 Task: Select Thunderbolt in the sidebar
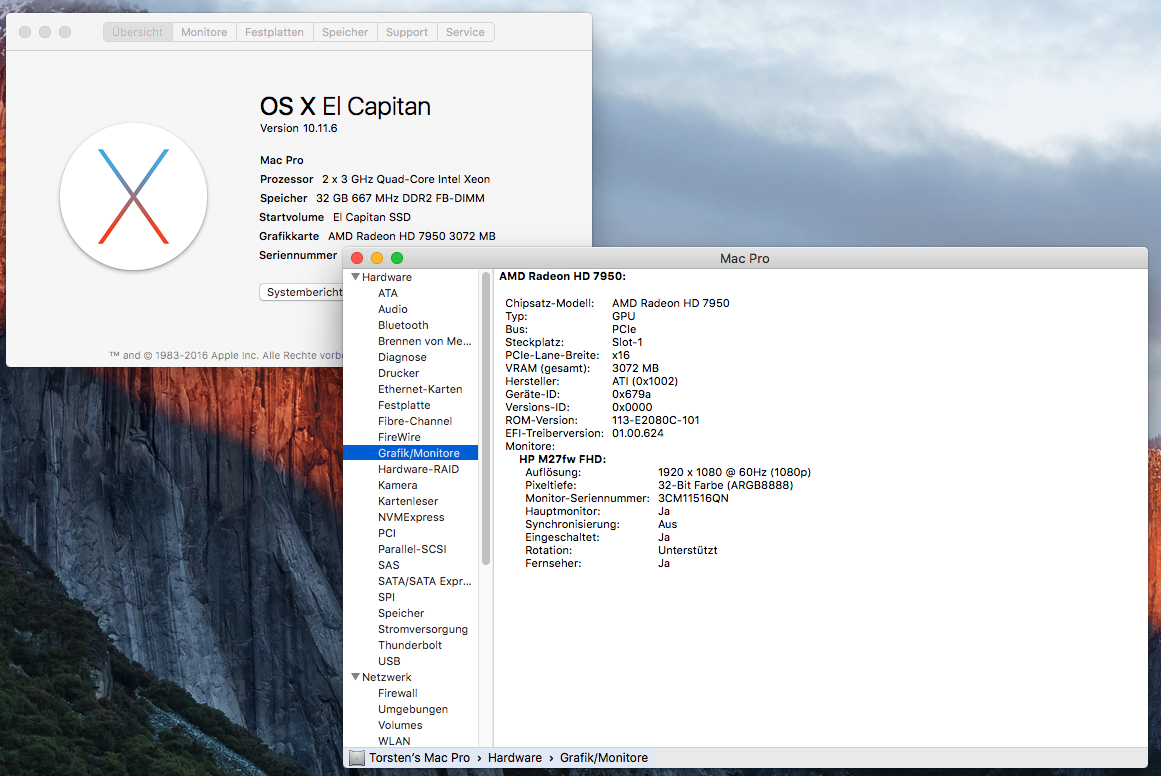coord(410,645)
